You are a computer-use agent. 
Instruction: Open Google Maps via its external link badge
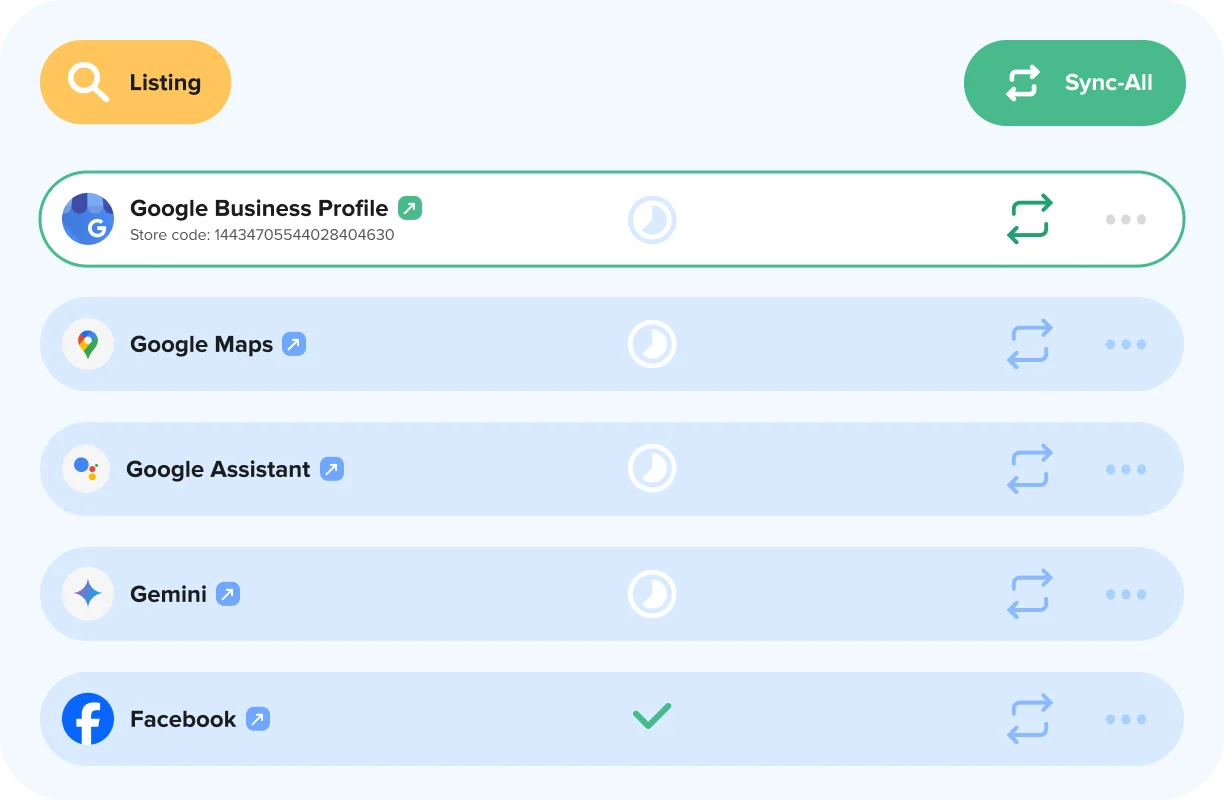coord(291,343)
